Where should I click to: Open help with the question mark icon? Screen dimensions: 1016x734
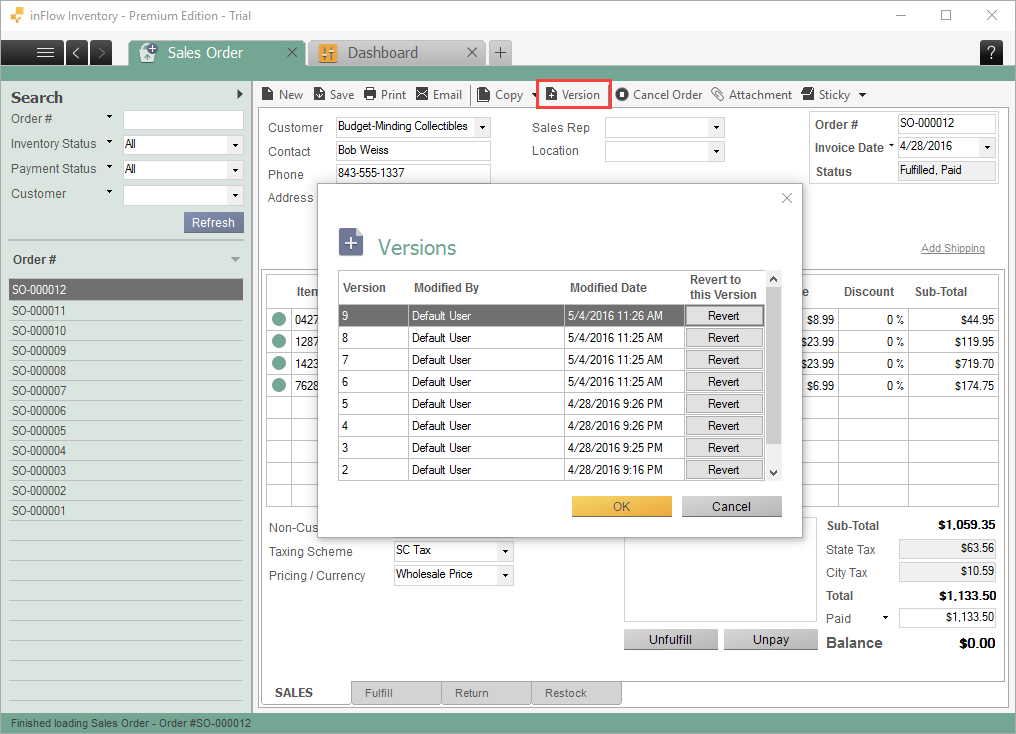click(x=991, y=52)
